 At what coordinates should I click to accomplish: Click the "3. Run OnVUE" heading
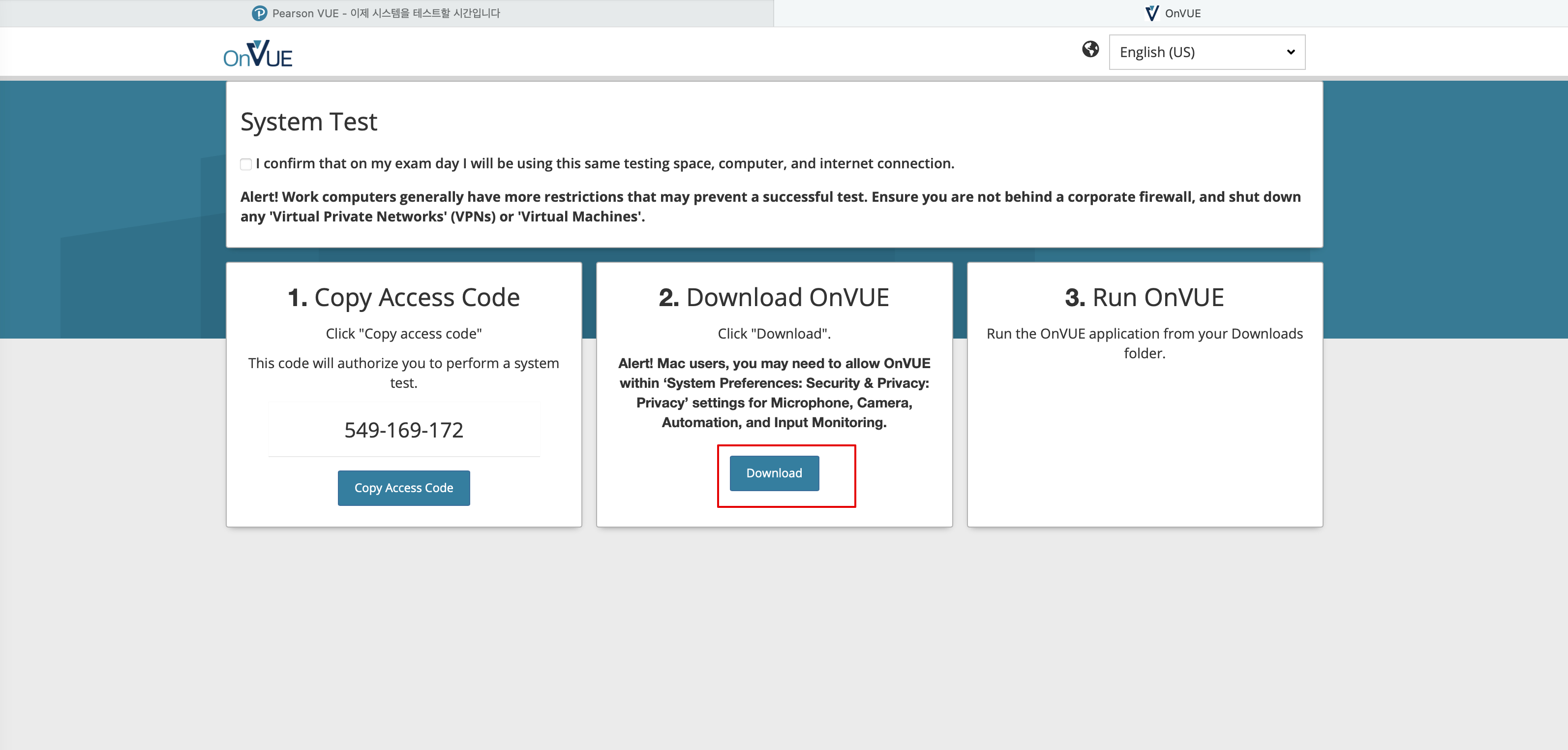[x=1144, y=297]
